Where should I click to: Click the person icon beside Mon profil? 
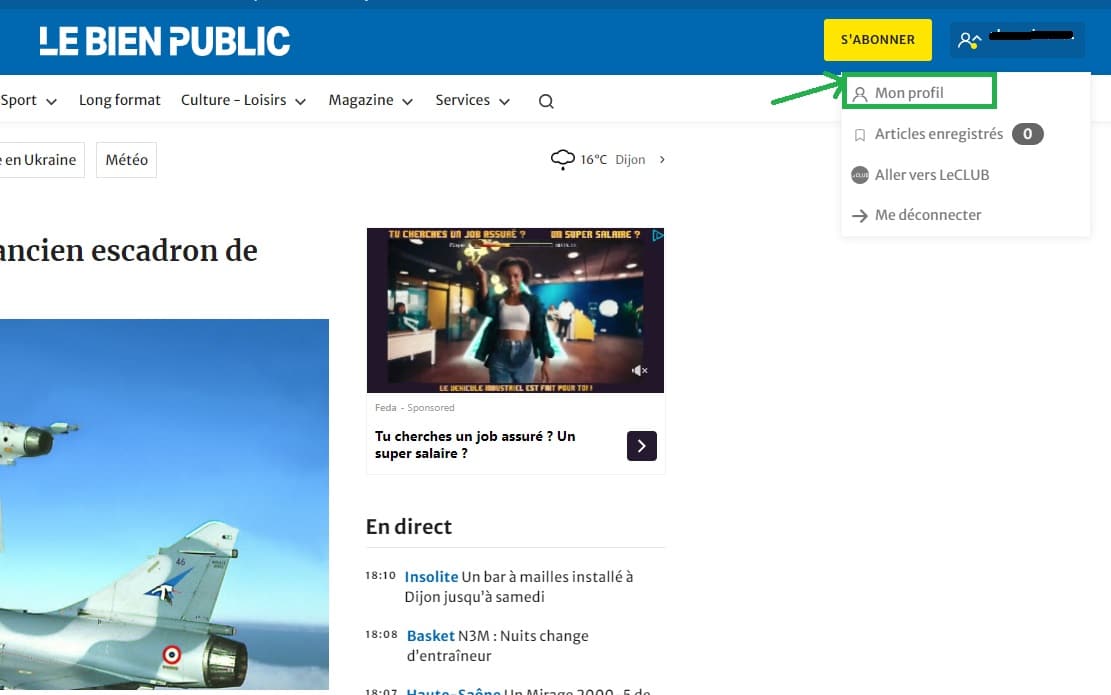pos(859,94)
